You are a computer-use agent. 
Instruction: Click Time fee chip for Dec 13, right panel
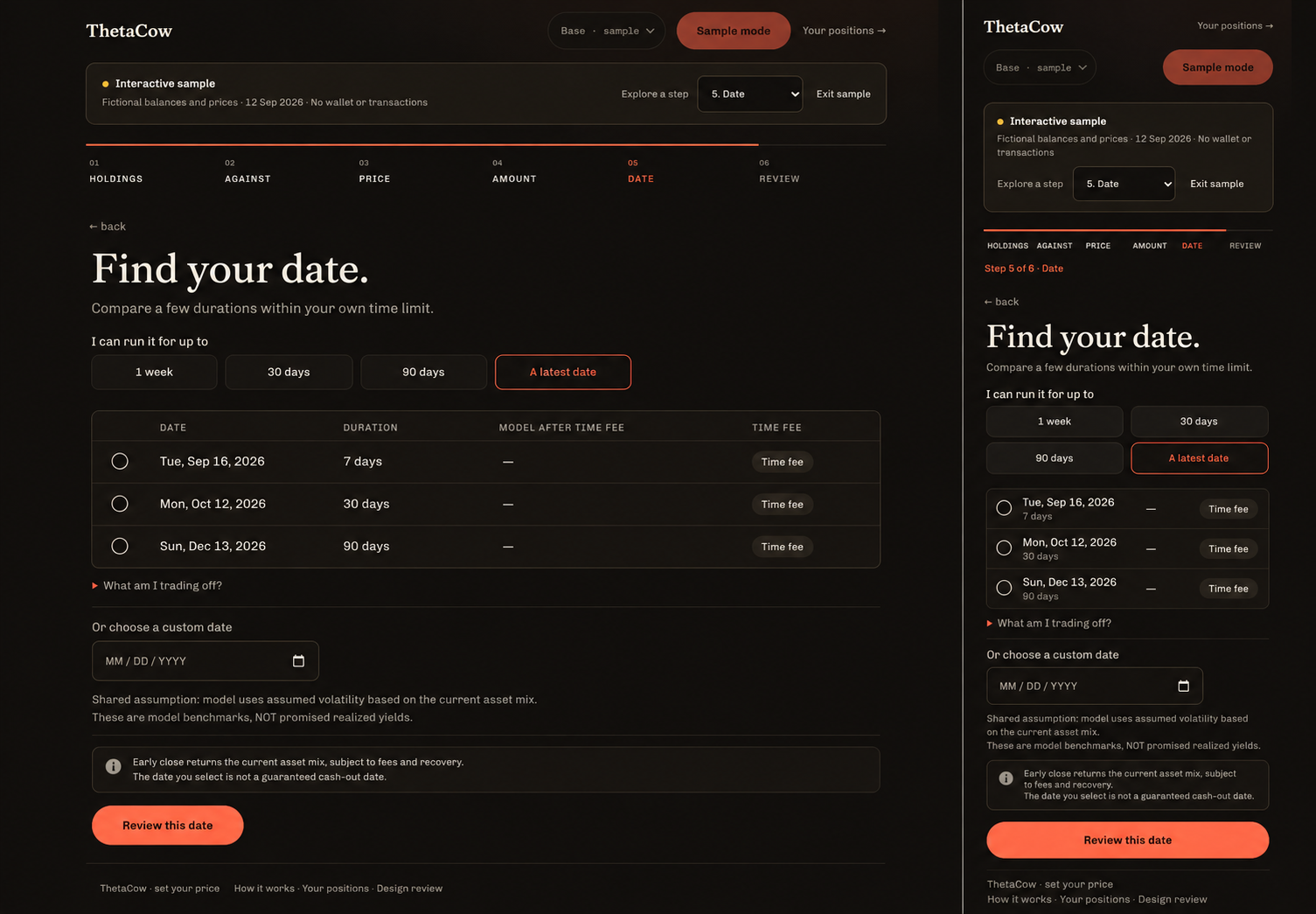pyautogui.click(x=1229, y=589)
